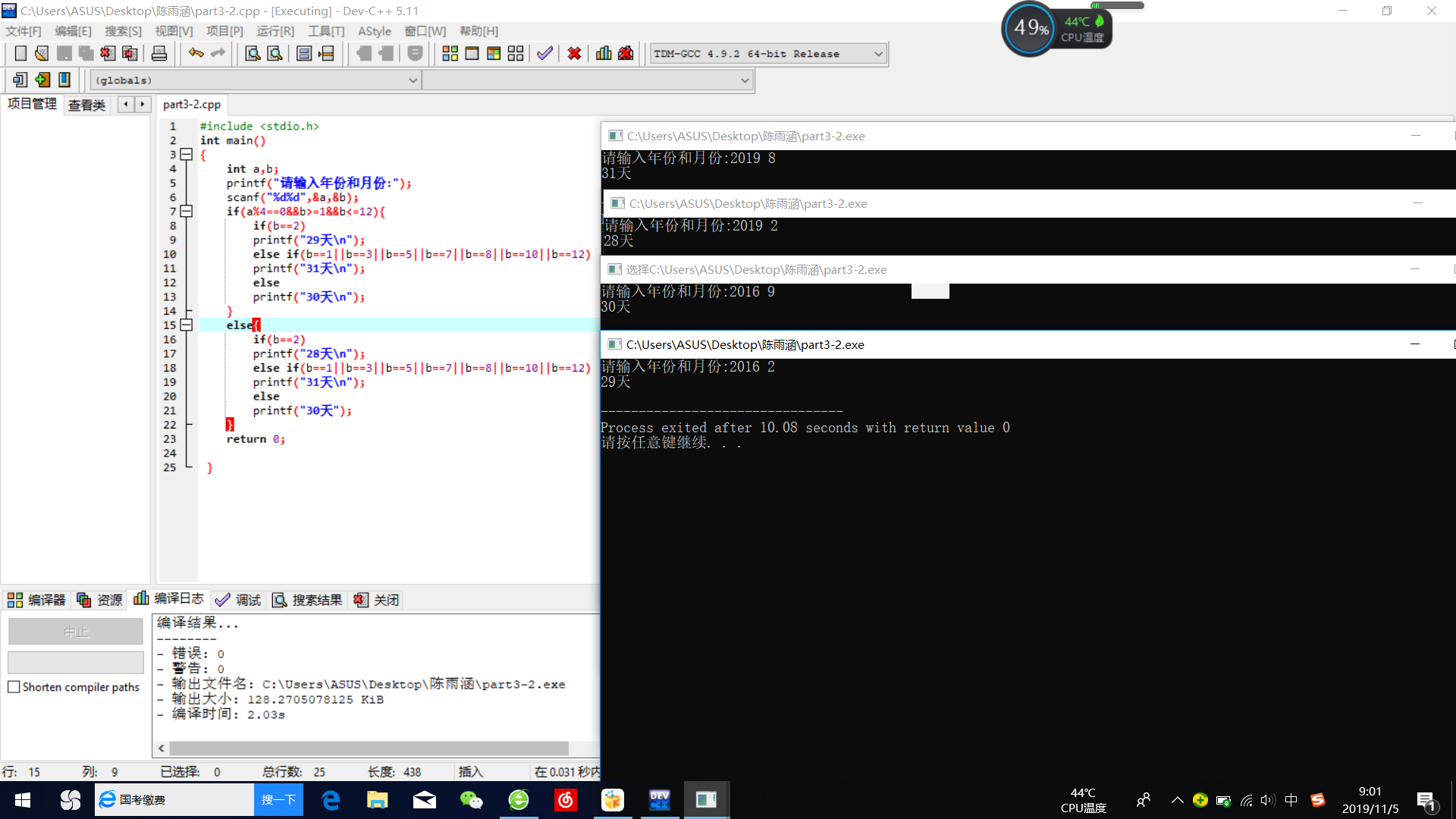Click the New file toolbar icon
This screenshot has height=819, width=1456.
(x=20, y=54)
